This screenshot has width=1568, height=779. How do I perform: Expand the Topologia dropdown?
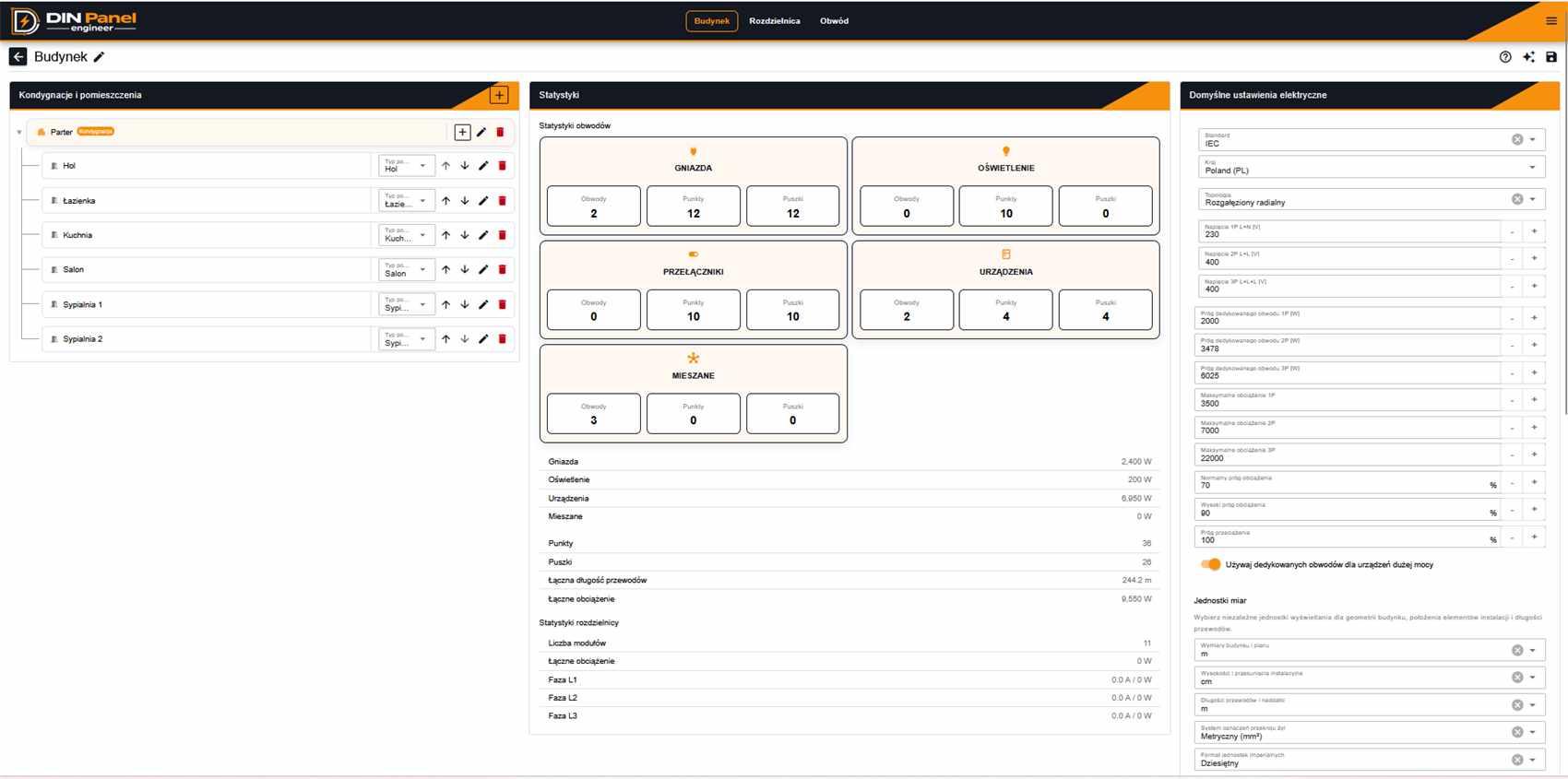pos(1533,199)
